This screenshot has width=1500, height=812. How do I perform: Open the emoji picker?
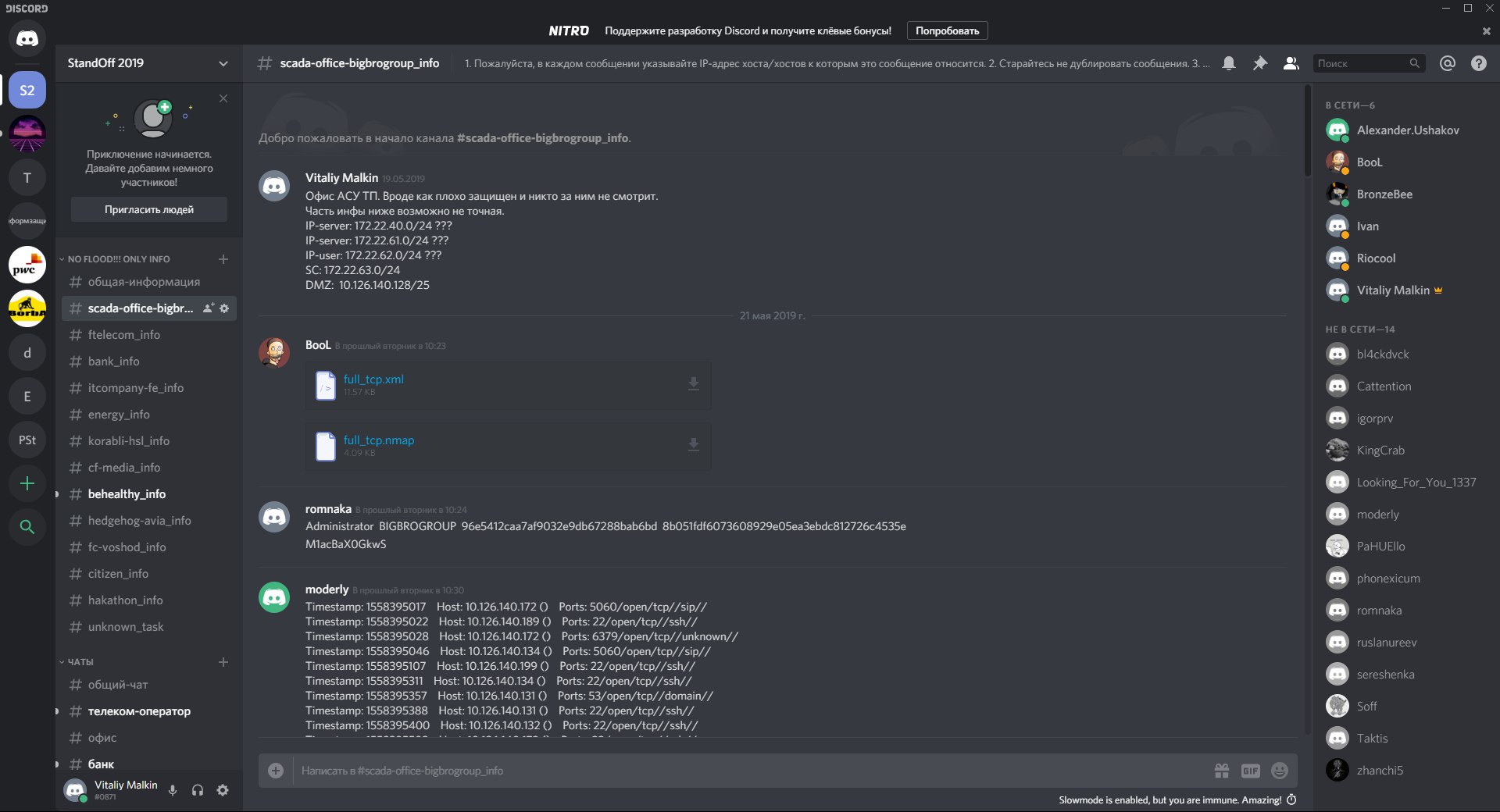(x=1280, y=771)
